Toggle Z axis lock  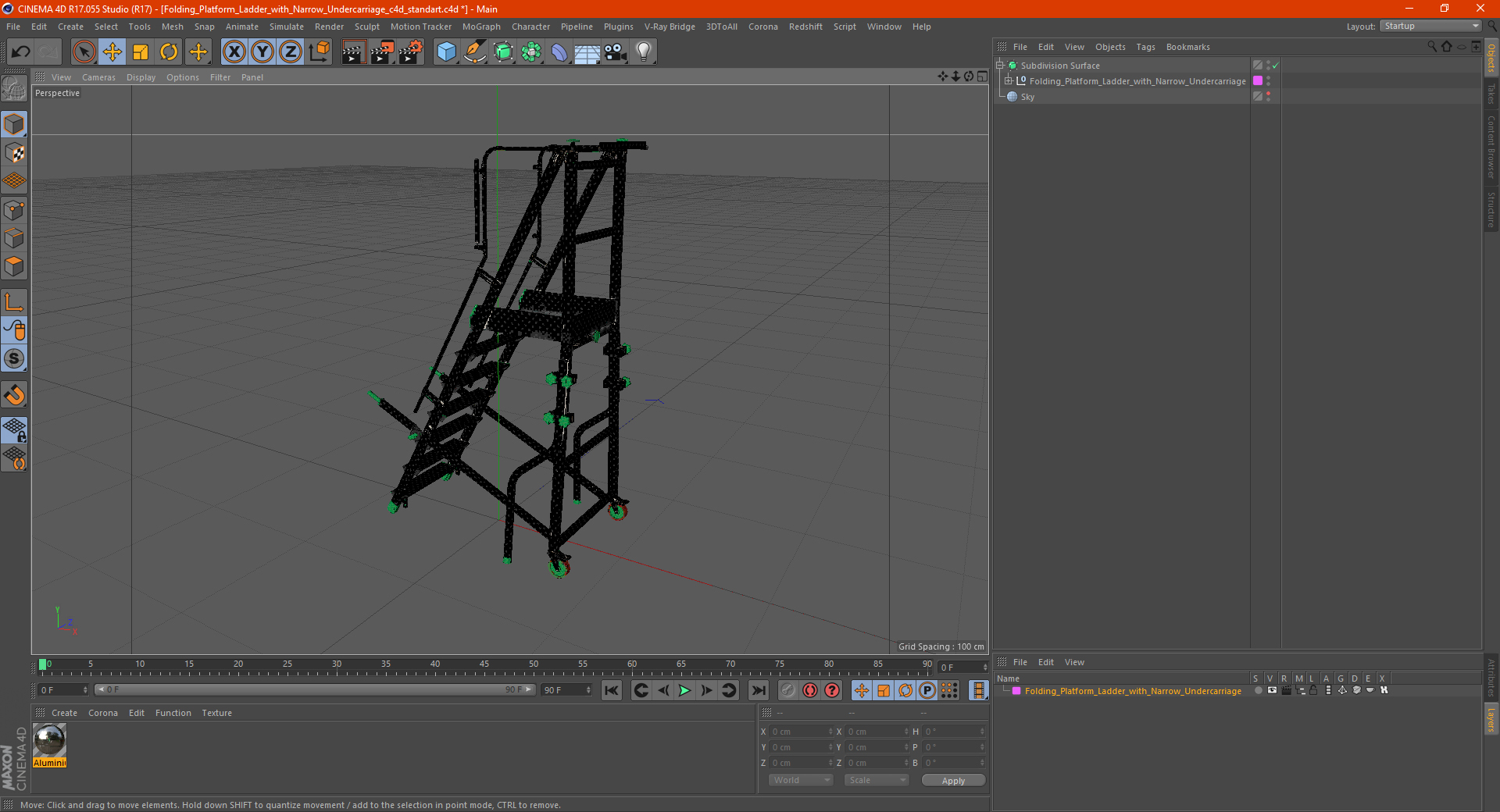291,52
